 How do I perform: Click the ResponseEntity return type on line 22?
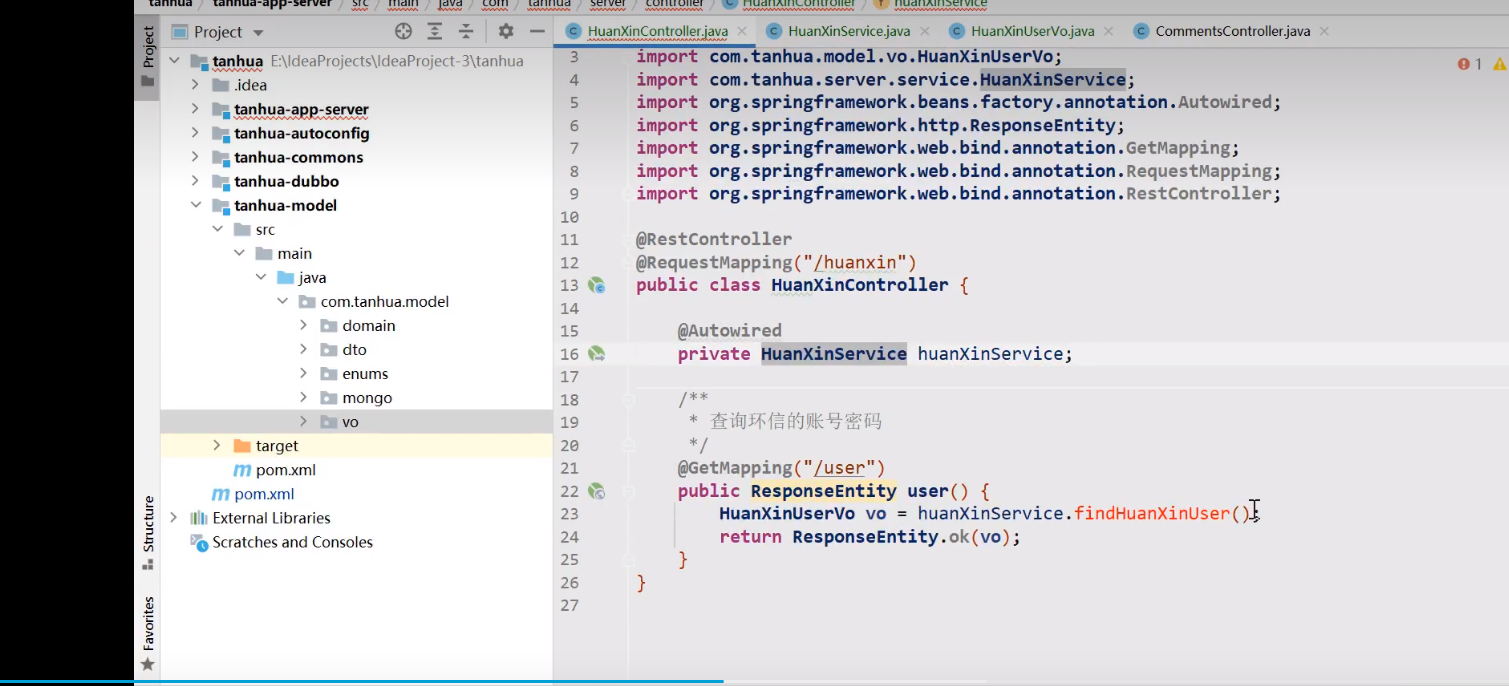pyautogui.click(x=823, y=491)
